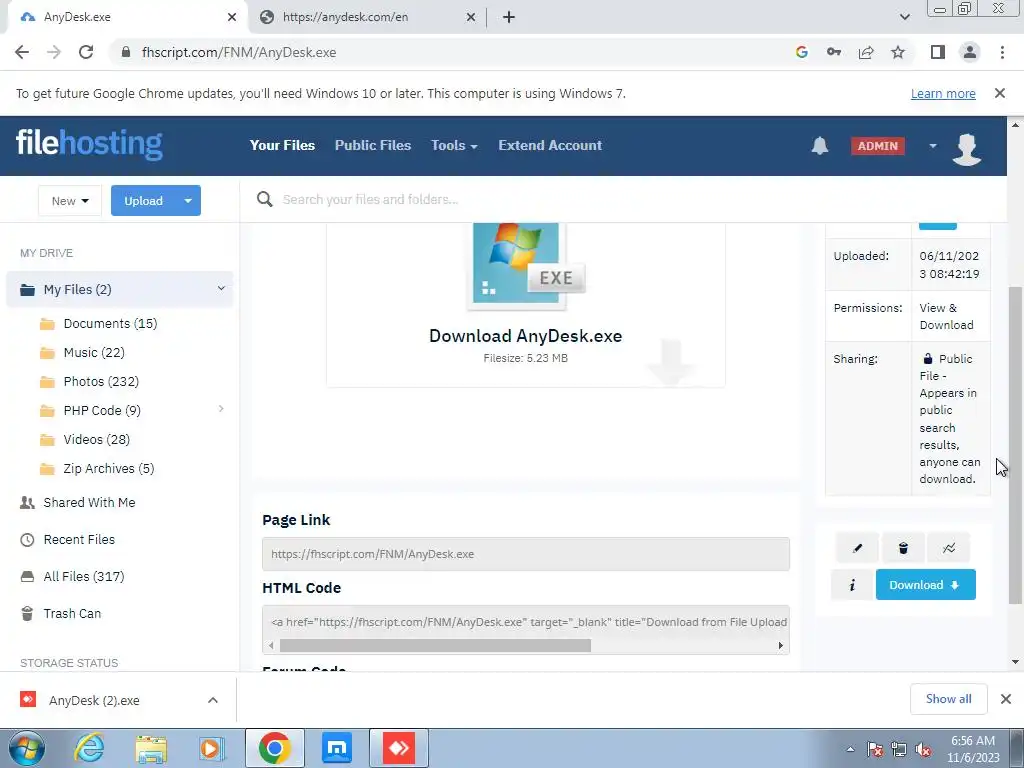Open the Music (22) folder
This screenshot has width=1024, height=768.
94,353
